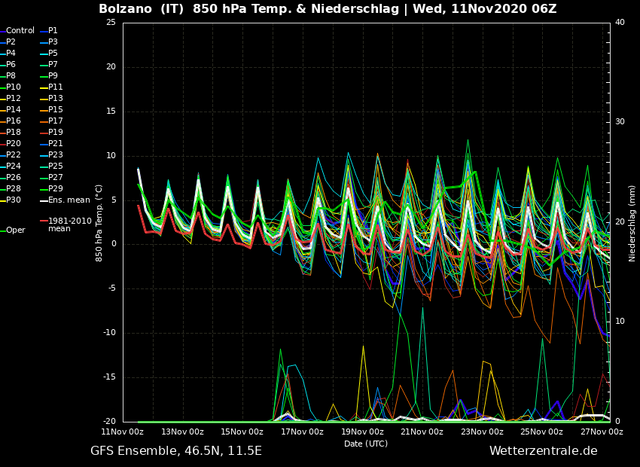Click the P24 legend entry

click(x=11, y=166)
